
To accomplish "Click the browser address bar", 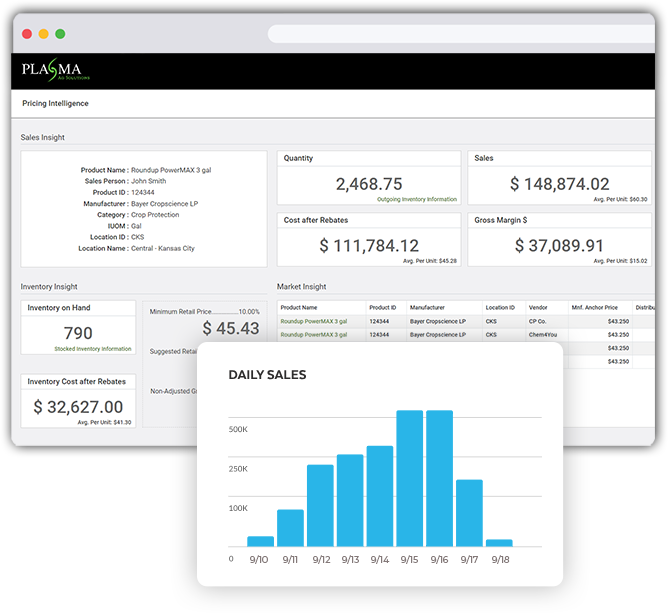I will point(461,34).
